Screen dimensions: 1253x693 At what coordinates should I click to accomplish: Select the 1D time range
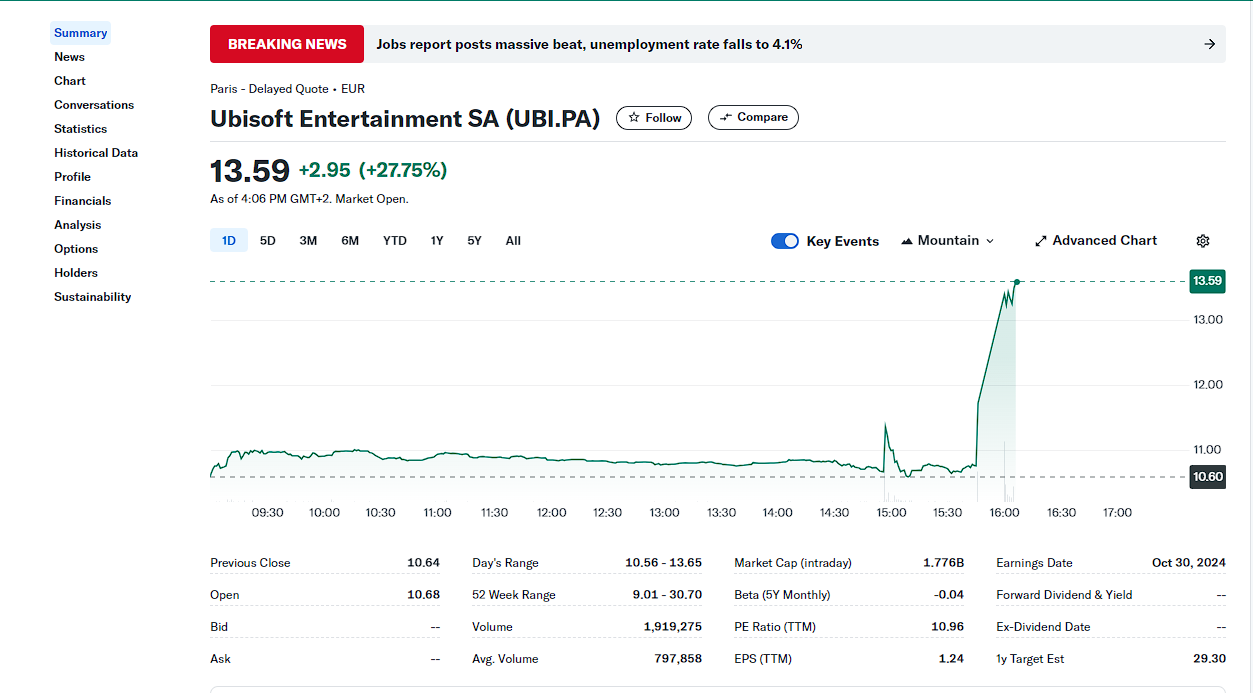229,241
